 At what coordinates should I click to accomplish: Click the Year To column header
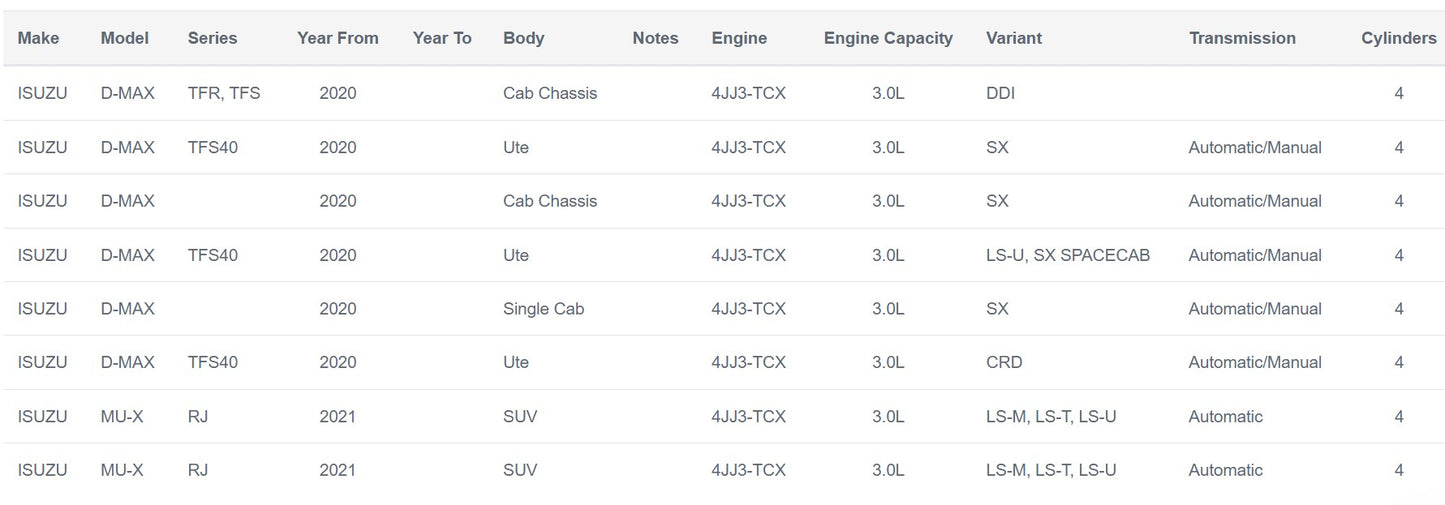point(441,38)
